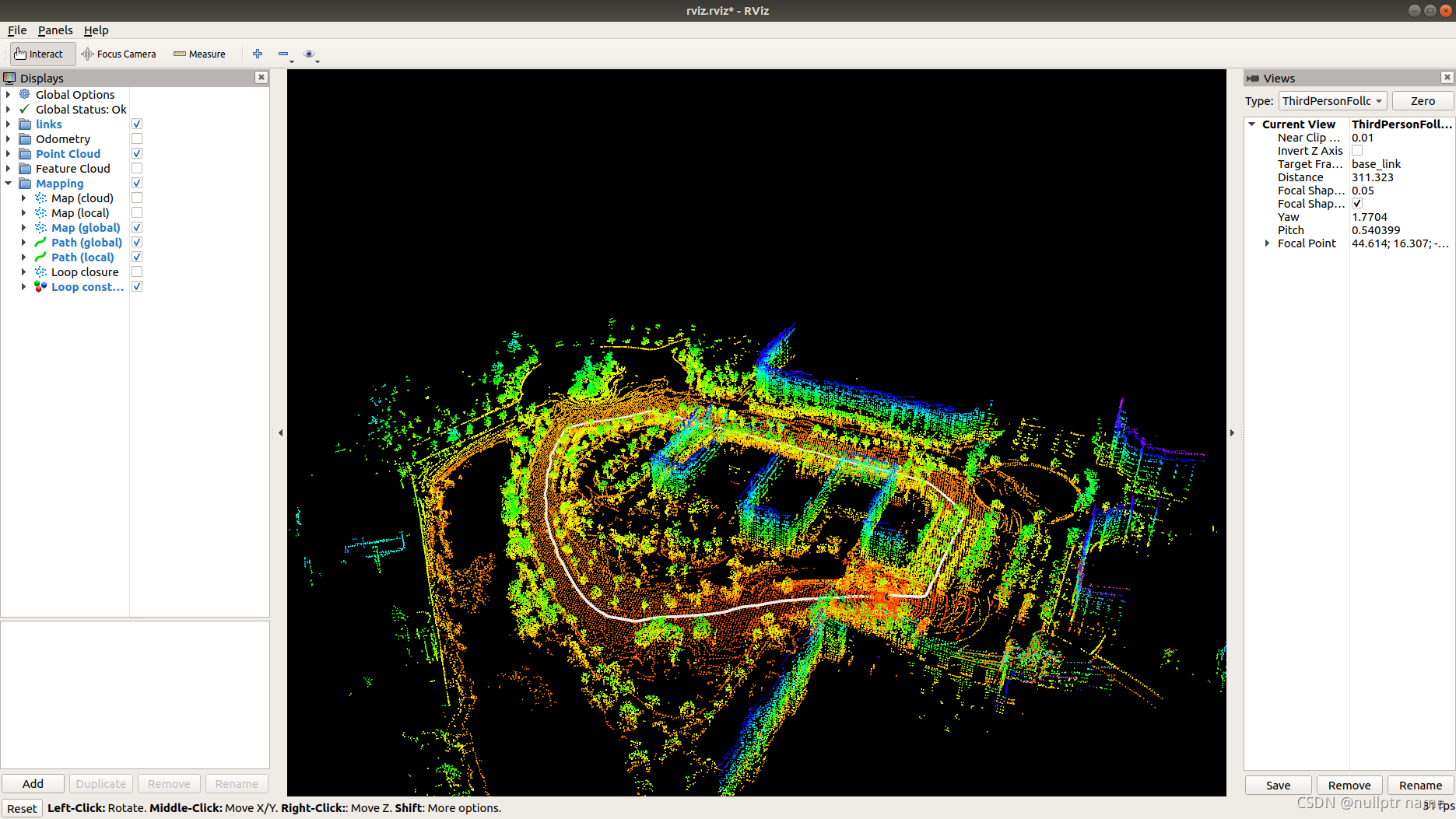Screen dimensions: 1456x819
Task: Choose the Measure tool
Action: tap(199, 54)
